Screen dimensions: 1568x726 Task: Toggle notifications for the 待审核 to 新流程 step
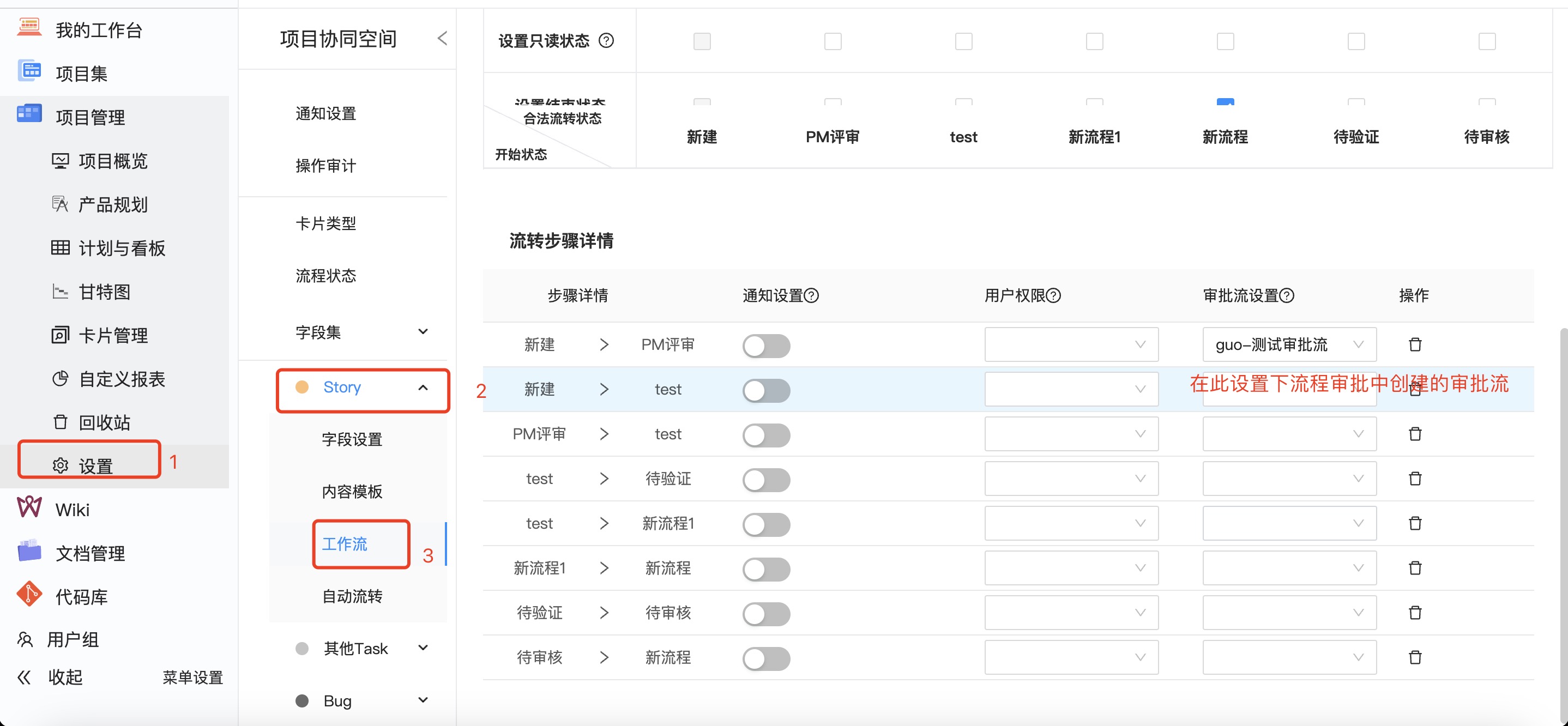[767, 658]
